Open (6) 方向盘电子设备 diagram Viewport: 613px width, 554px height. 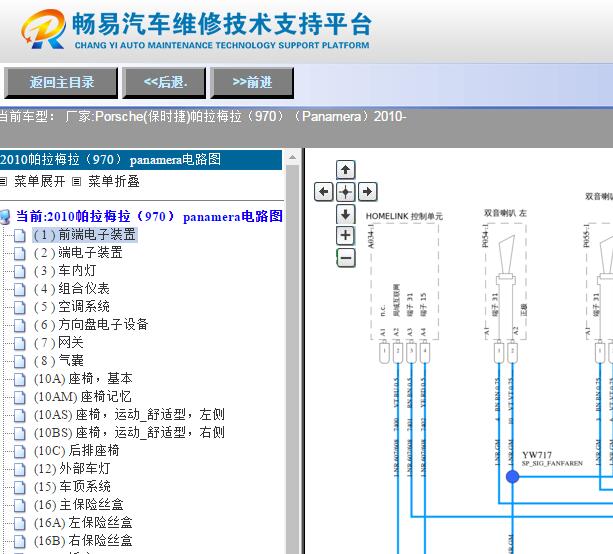[91, 325]
